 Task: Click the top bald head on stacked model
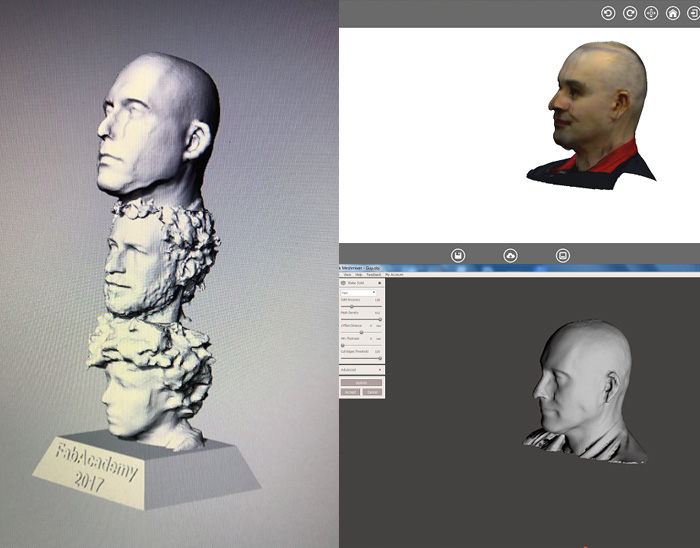coord(158,129)
